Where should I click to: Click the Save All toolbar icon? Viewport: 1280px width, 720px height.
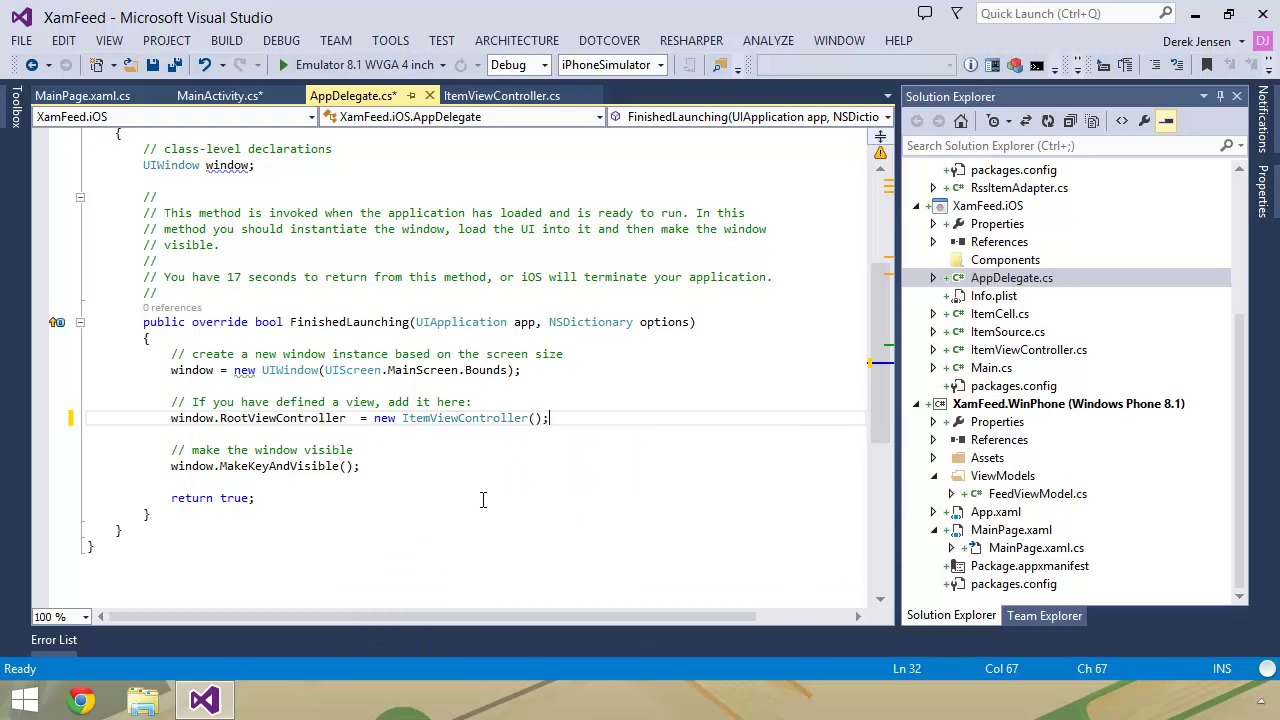pyautogui.click(x=174, y=65)
